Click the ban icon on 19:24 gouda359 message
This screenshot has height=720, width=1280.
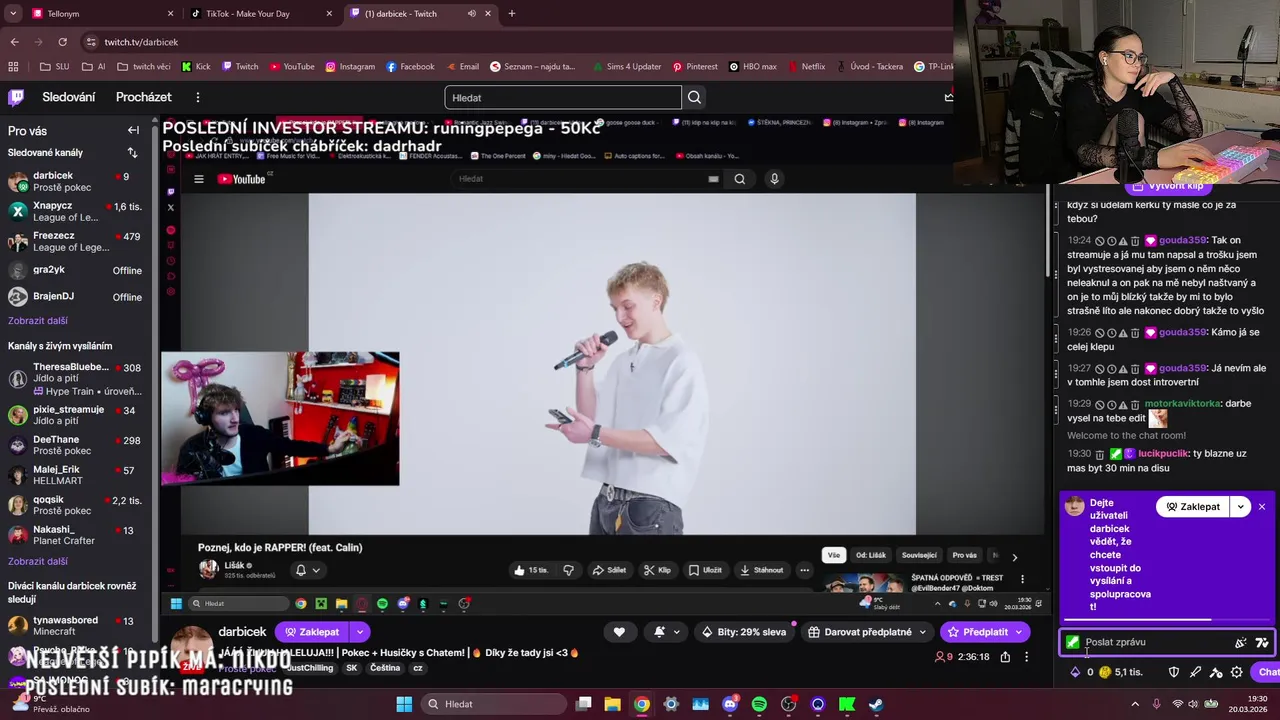1099,241
